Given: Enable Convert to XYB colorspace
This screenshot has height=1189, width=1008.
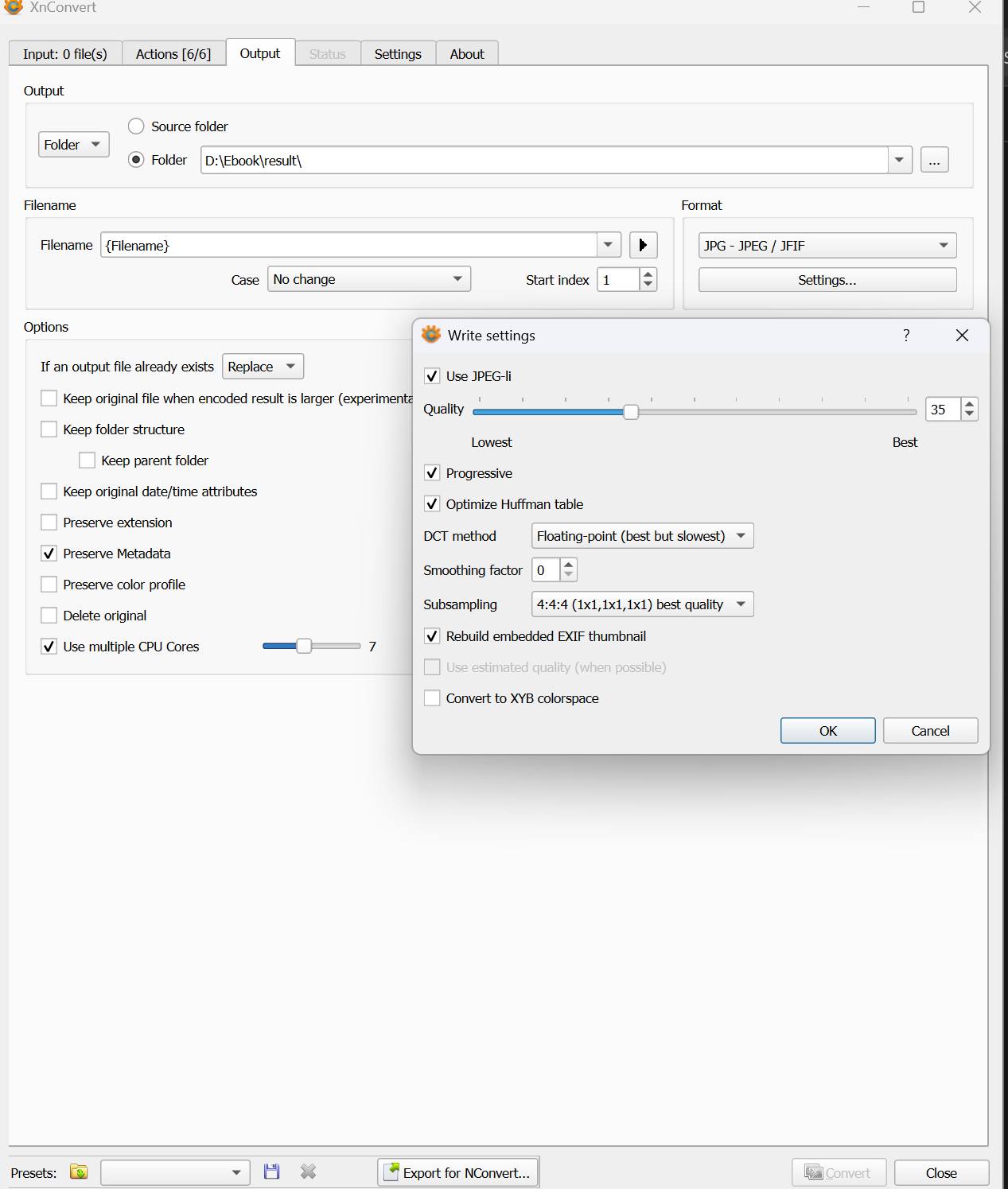Looking at the screenshot, I should click(x=432, y=698).
